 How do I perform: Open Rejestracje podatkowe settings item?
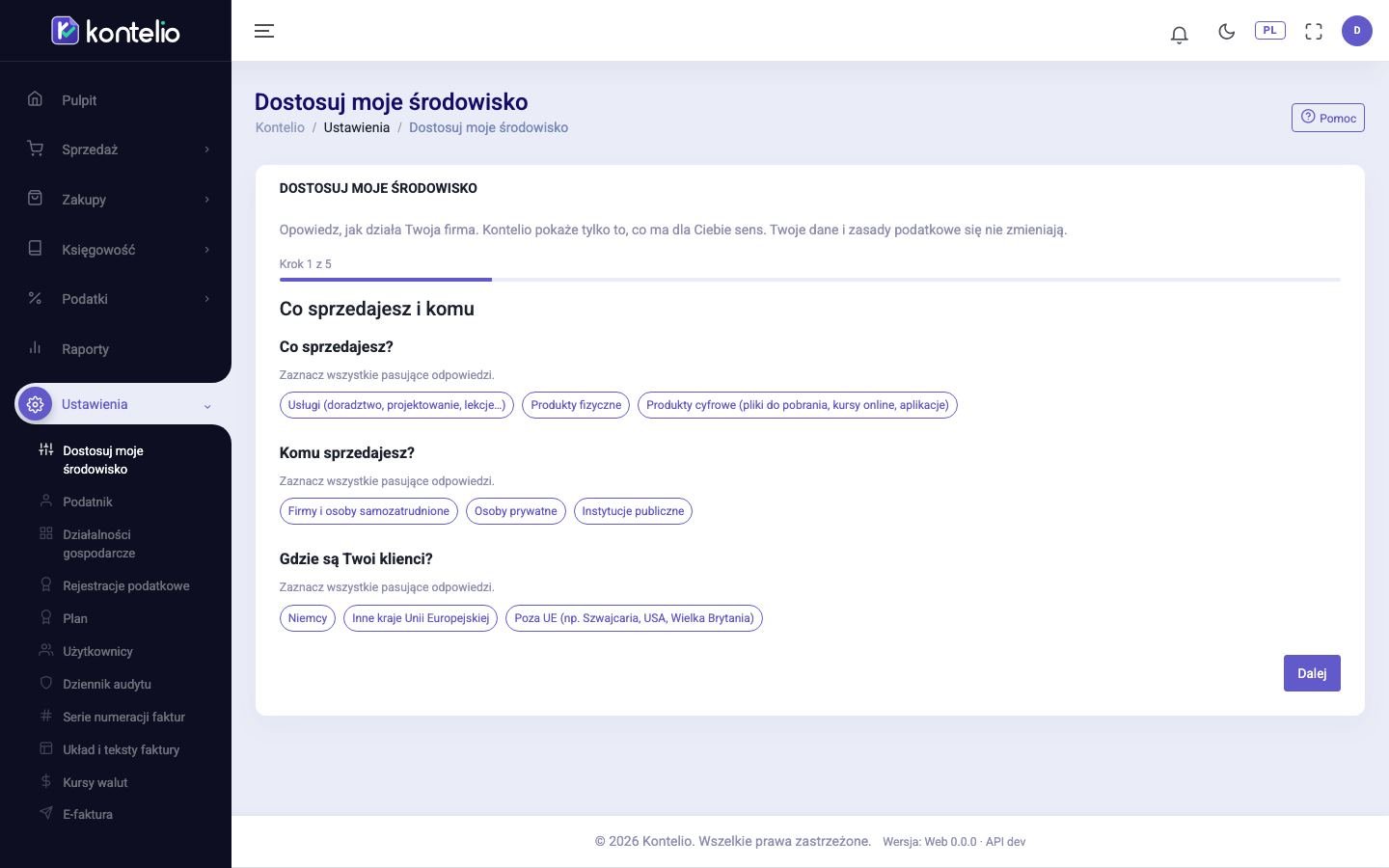[126, 585]
